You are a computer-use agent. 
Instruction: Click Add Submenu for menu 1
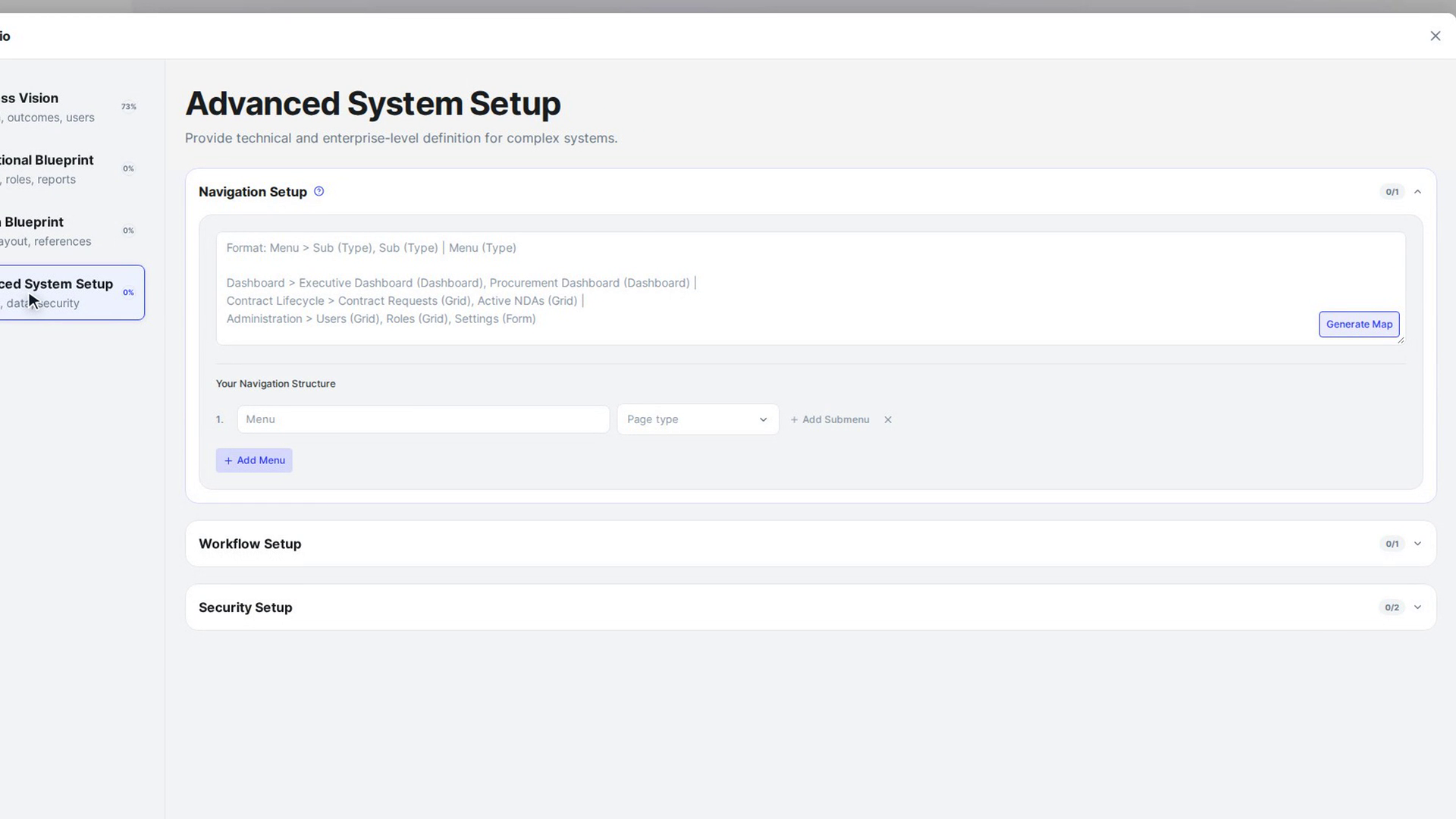(x=830, y=419)
